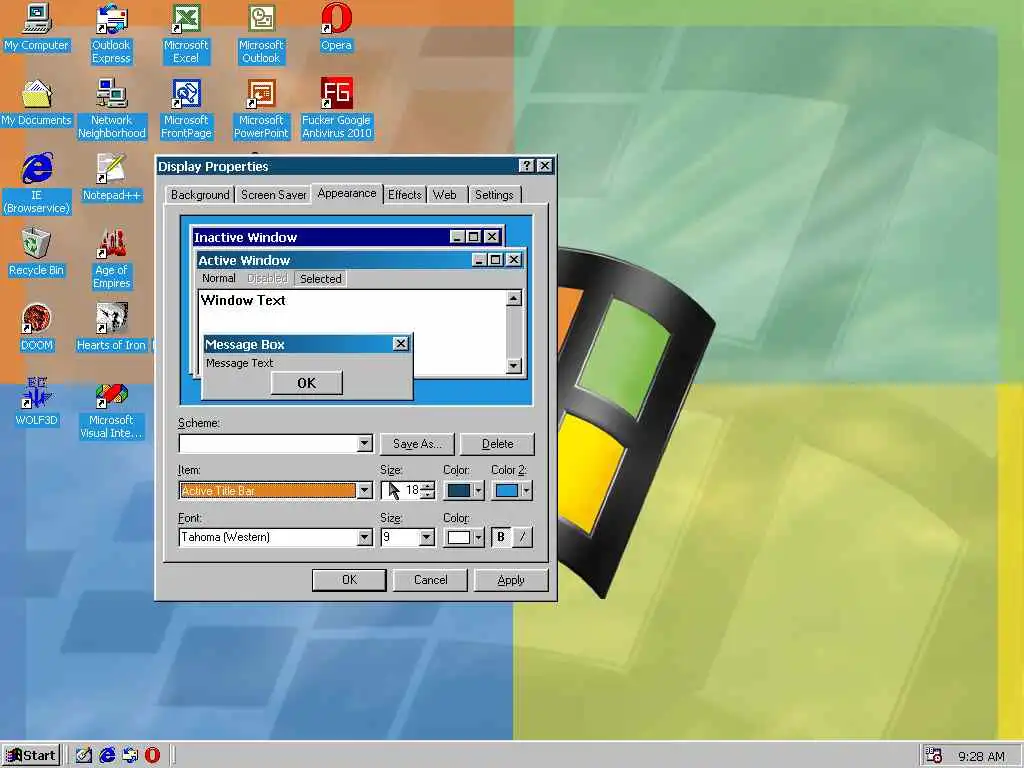Click the item Size field showing 18
Viewport: 1024px width, 768px height.
pos(402,490)
